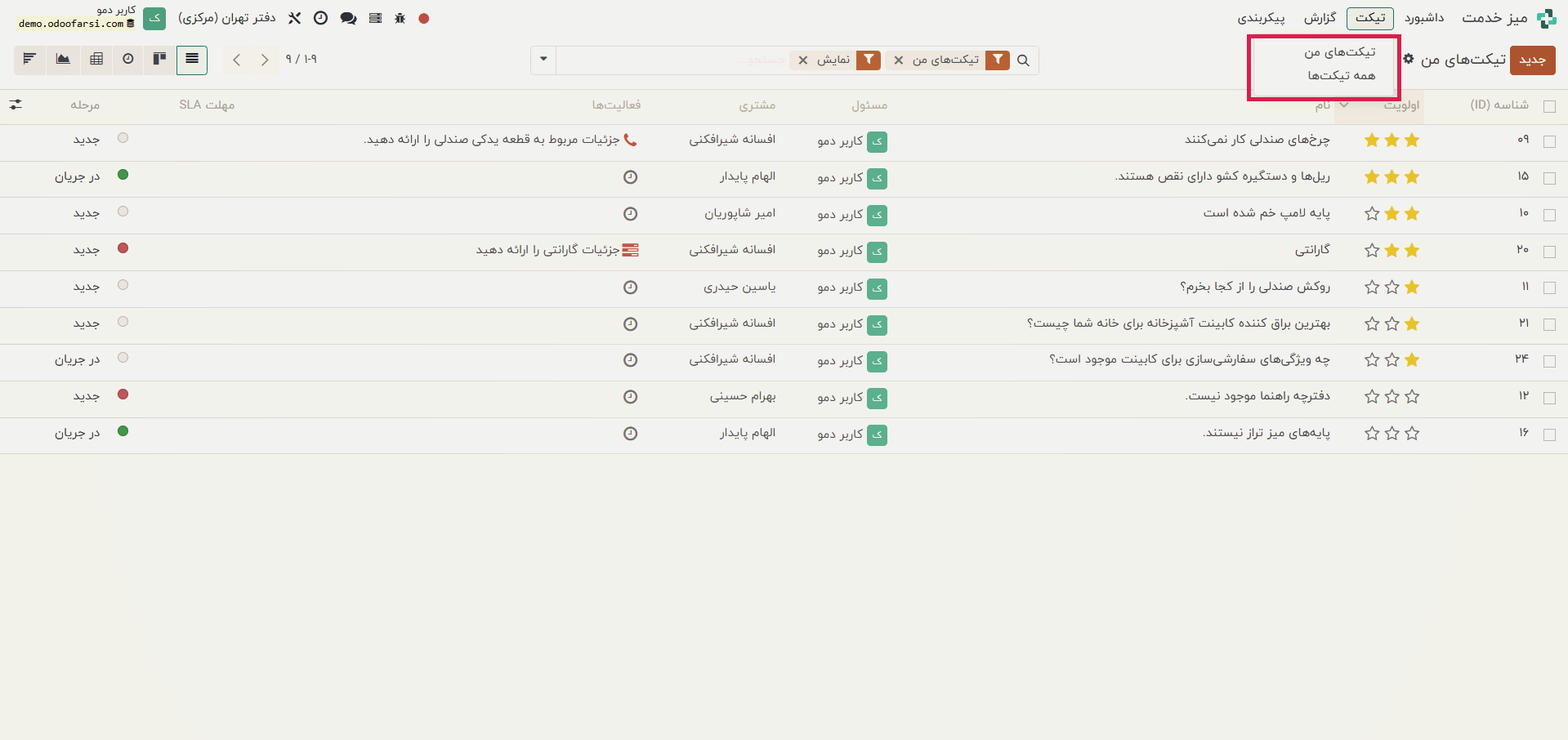Viewport: 1568px width, 740px height.
Task: Open the conversations messaging icon
Action: (348, 18)
